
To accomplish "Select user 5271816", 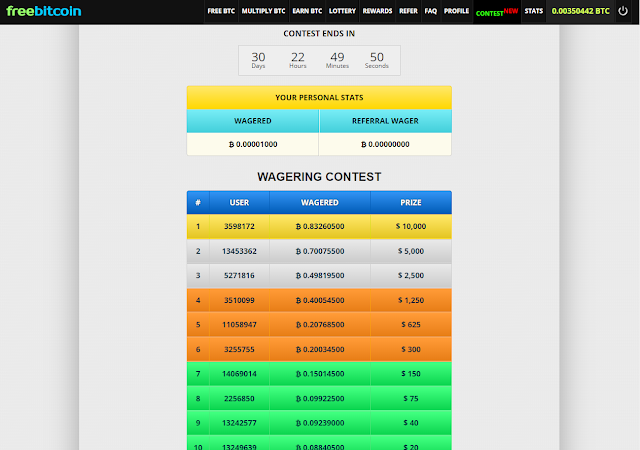I will (x=239, y=275).
